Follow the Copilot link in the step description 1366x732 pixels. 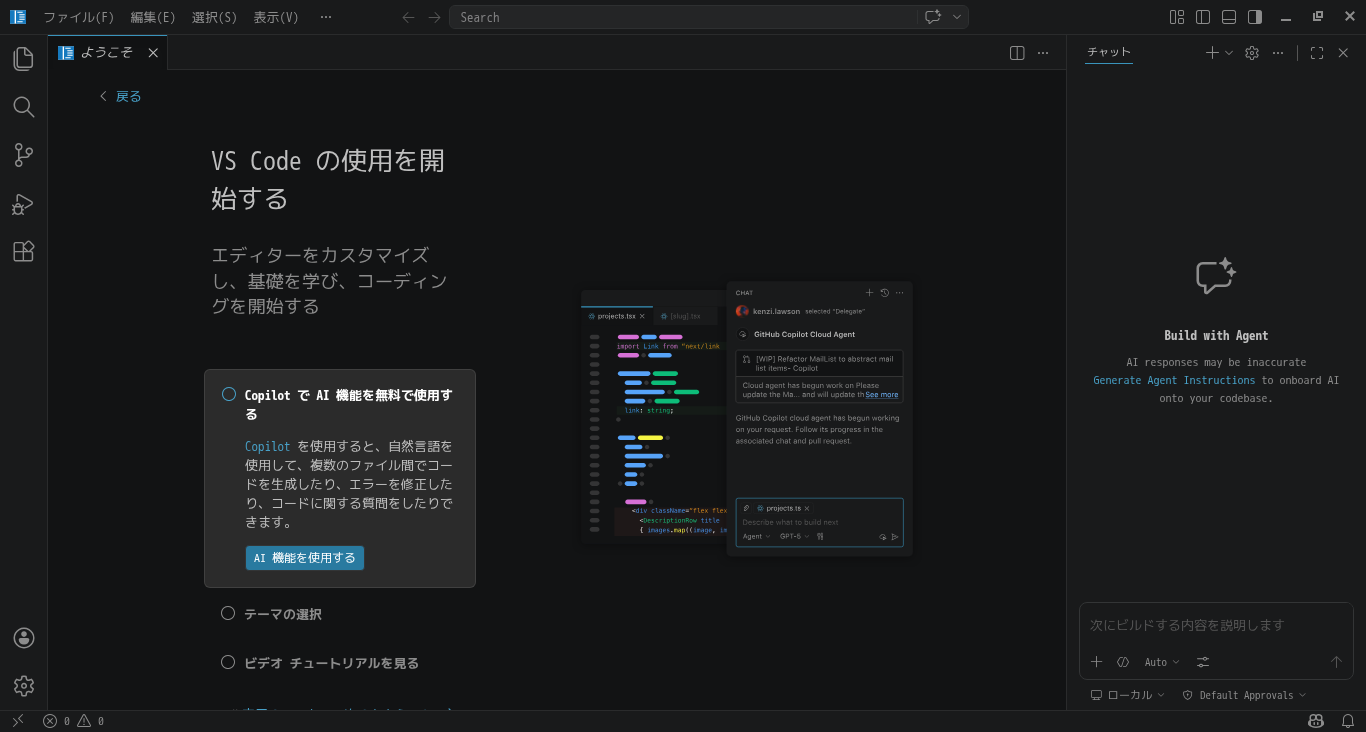tap(268, 447)
